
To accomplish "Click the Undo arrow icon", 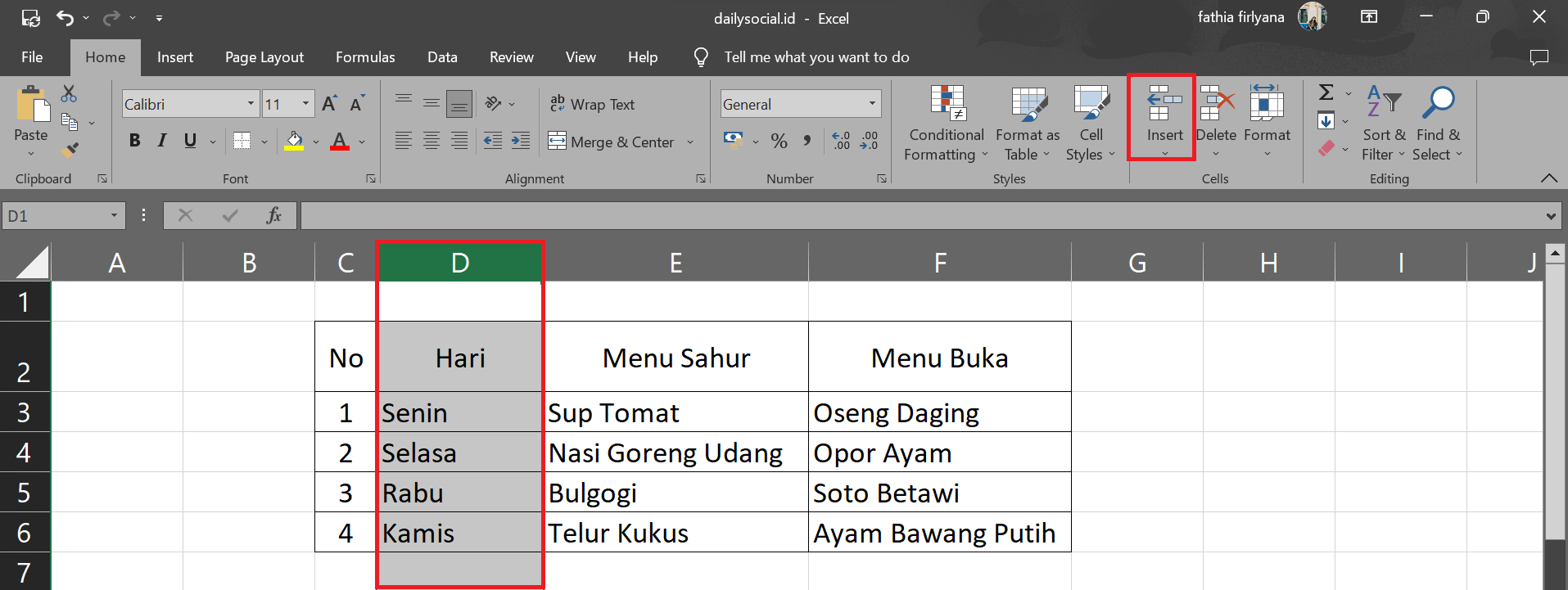I will pyautogui.click(x=66, y=17).
